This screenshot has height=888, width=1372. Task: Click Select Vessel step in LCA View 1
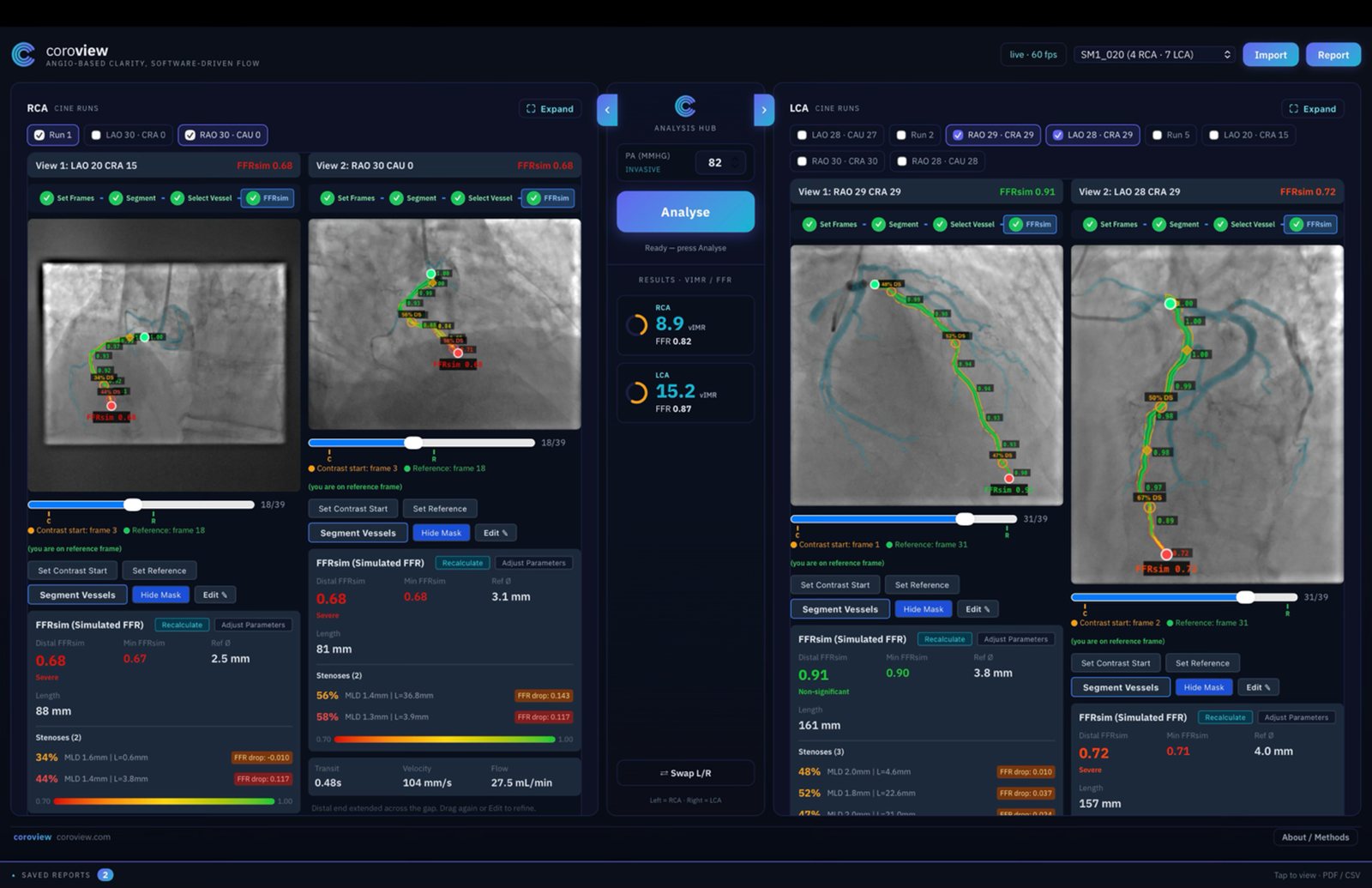[x=964, y=225]
